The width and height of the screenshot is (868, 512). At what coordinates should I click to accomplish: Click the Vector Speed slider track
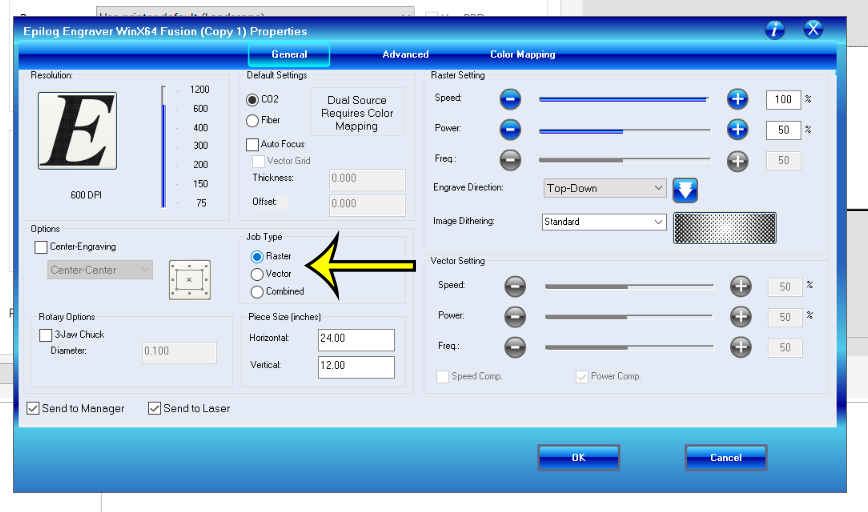[629, 287]
